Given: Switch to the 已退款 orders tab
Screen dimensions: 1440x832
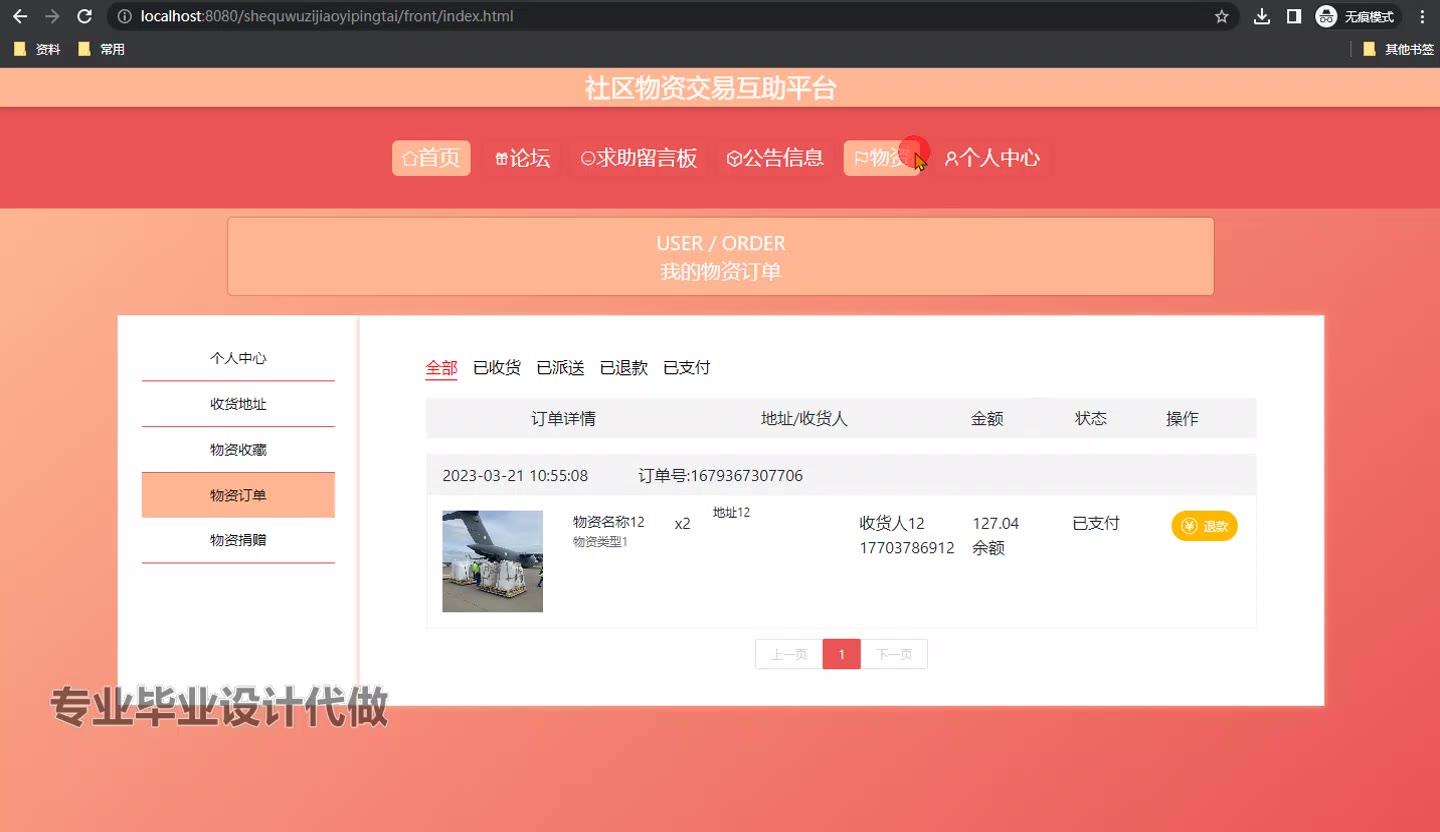Looking at the screenshot, I should pos(623,368).
